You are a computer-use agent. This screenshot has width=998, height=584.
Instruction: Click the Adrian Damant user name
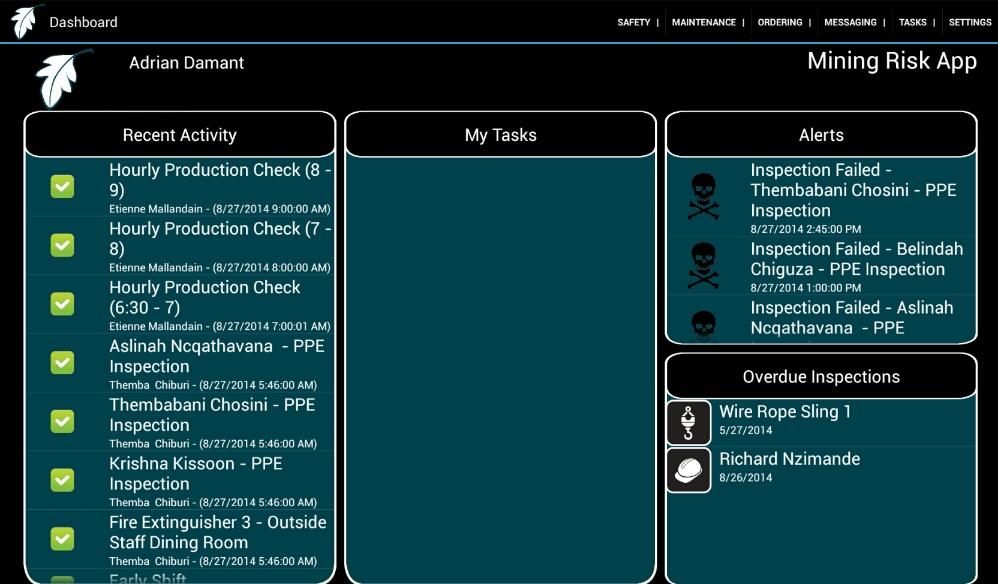[186, 63]
